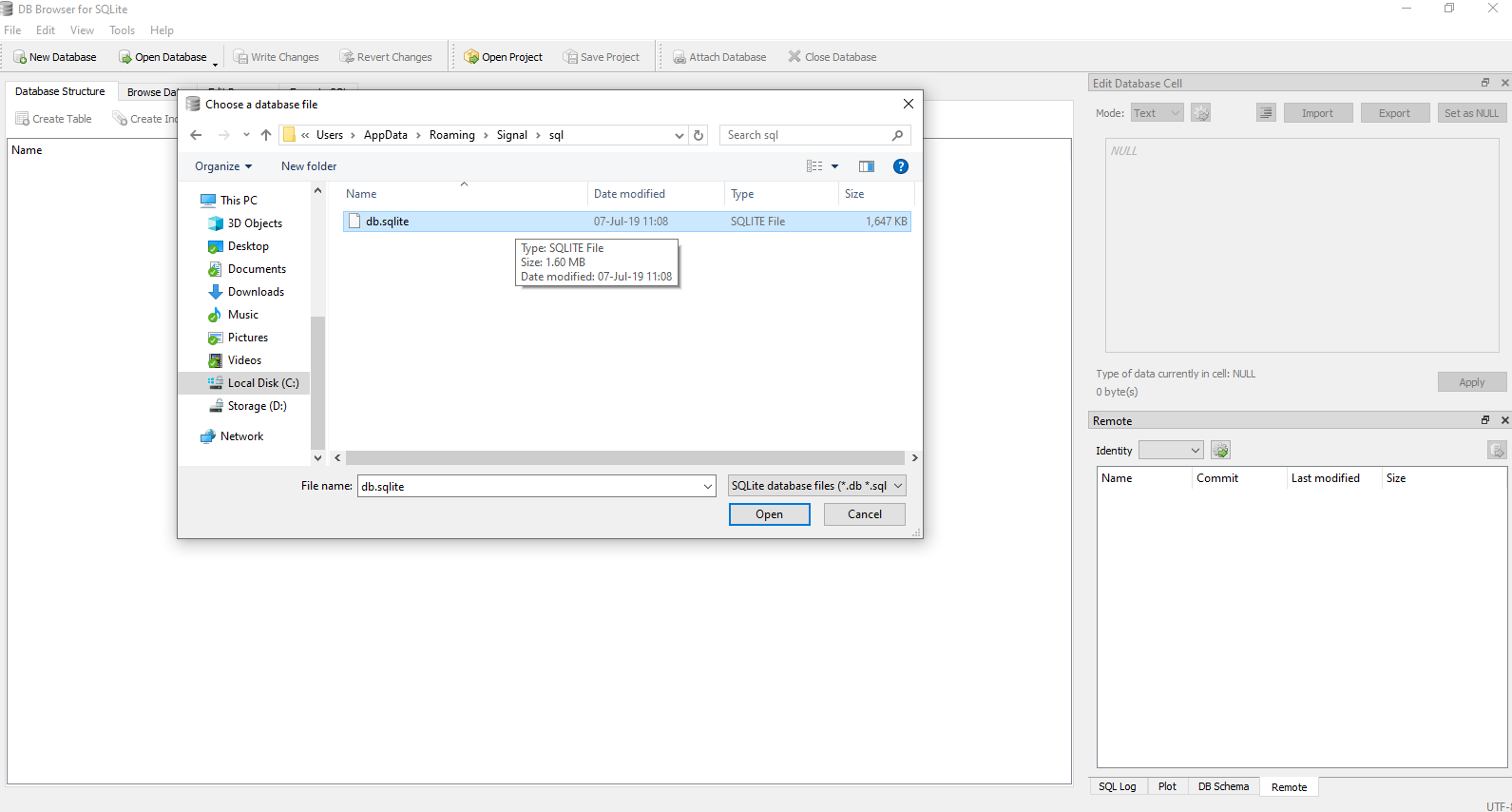Image resolution: width=1512 pixels, height=812 pixels.
Task: Click Import button in Edit Cell panel
Action: 1317,113
